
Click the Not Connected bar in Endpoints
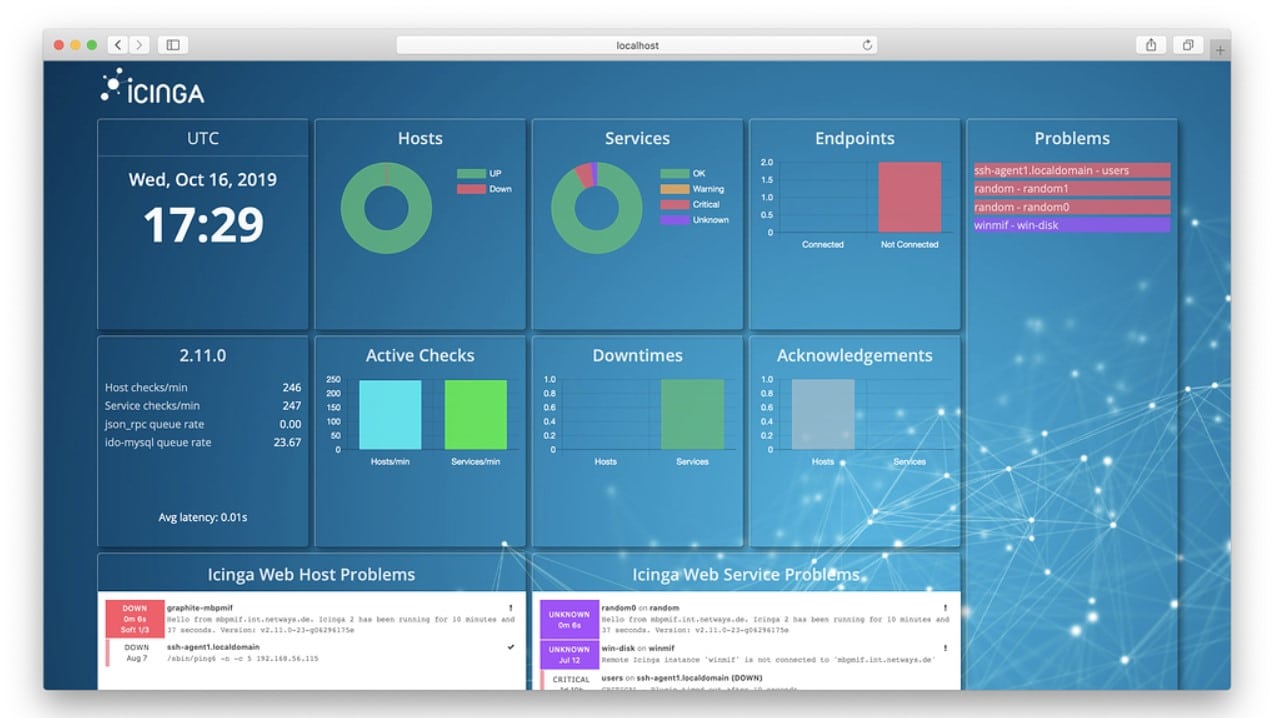910,197
